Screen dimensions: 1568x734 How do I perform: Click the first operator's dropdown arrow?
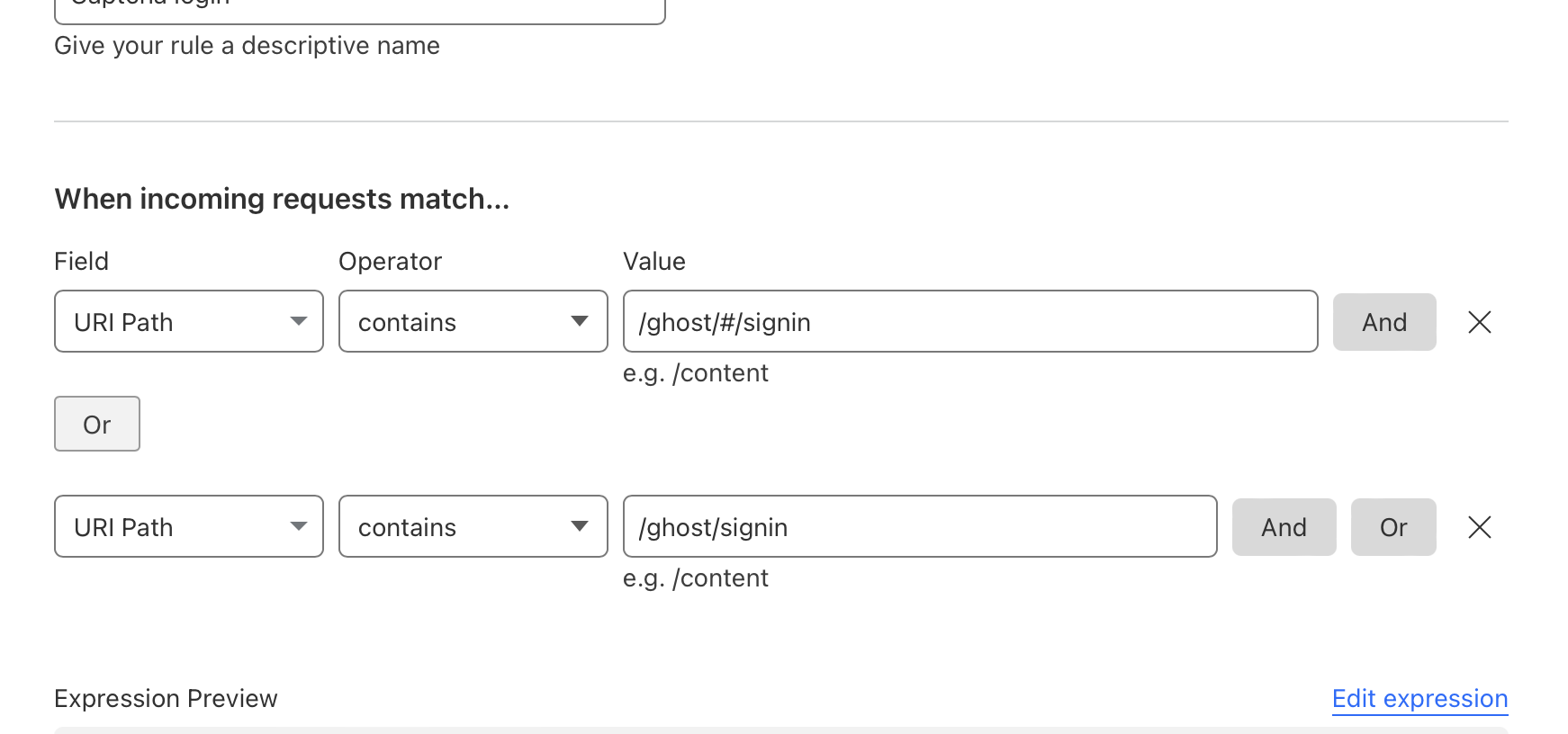[580, 321]
